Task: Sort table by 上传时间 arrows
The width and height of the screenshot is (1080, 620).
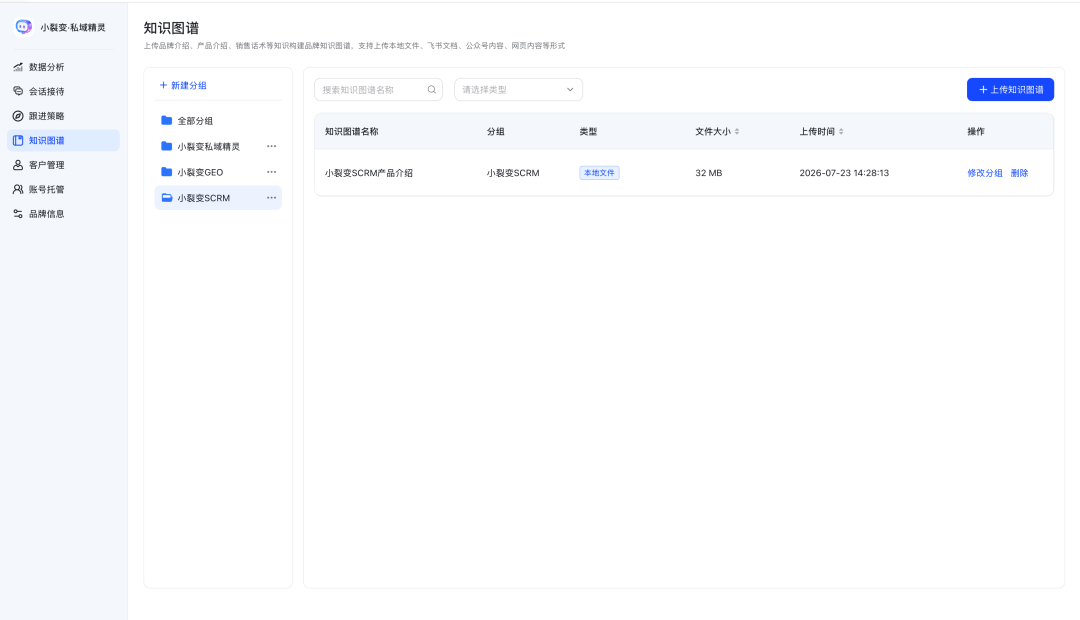Action: pyautogui.click(x=841, y=132)
